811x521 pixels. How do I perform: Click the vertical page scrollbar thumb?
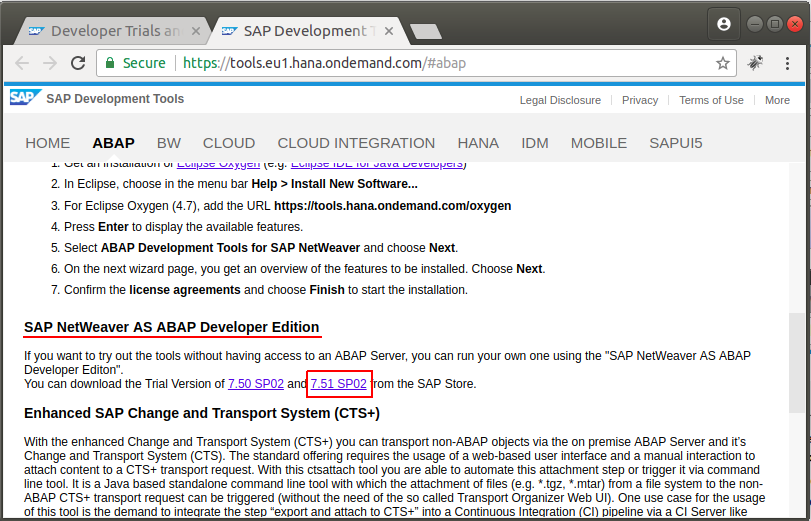797,363
